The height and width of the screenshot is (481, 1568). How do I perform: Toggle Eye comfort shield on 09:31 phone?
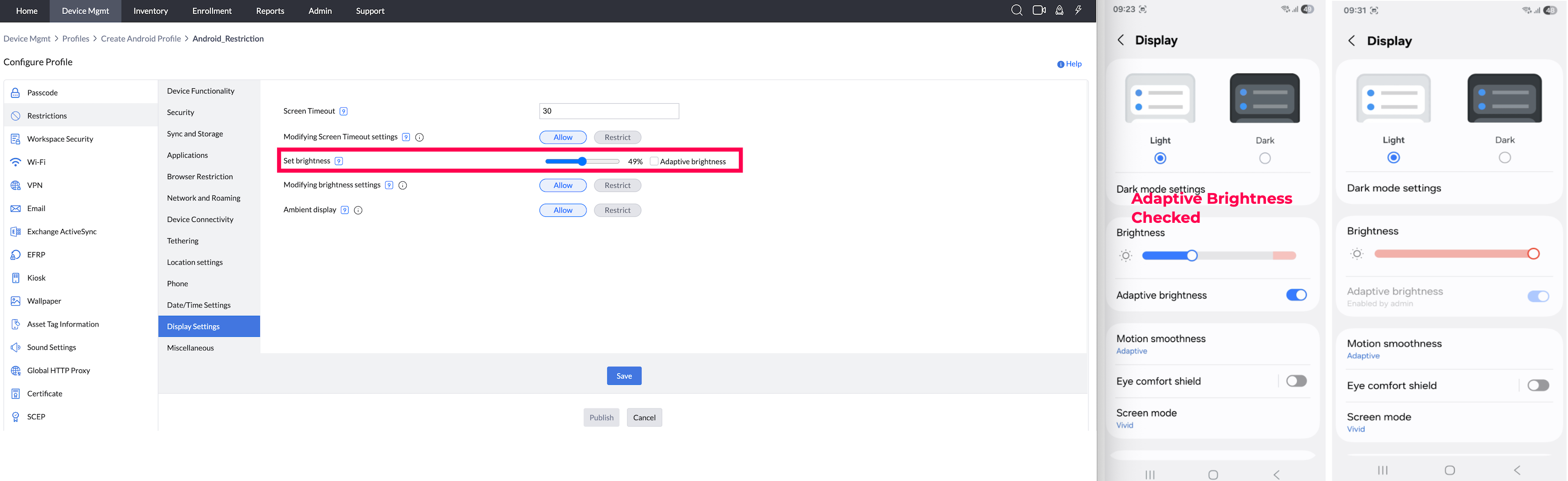coord(1538,385)
